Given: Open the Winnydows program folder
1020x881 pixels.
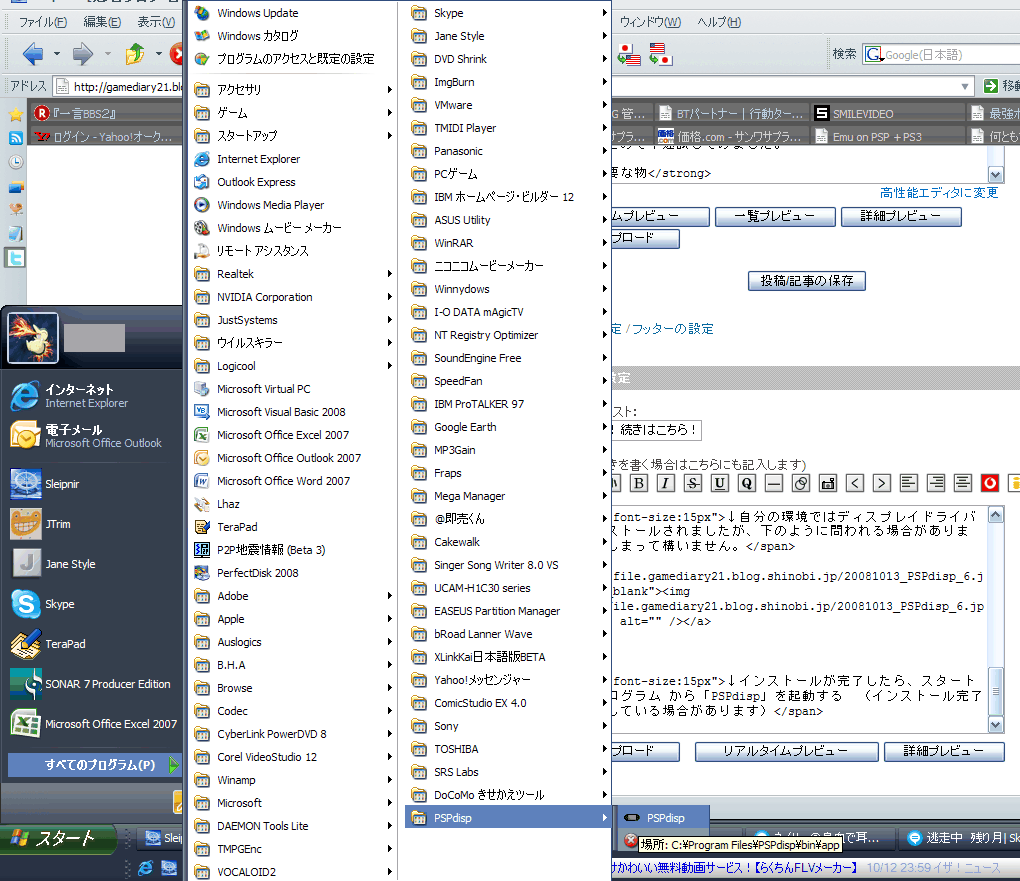Looking at the screenshot, I should tap(508, 290).
